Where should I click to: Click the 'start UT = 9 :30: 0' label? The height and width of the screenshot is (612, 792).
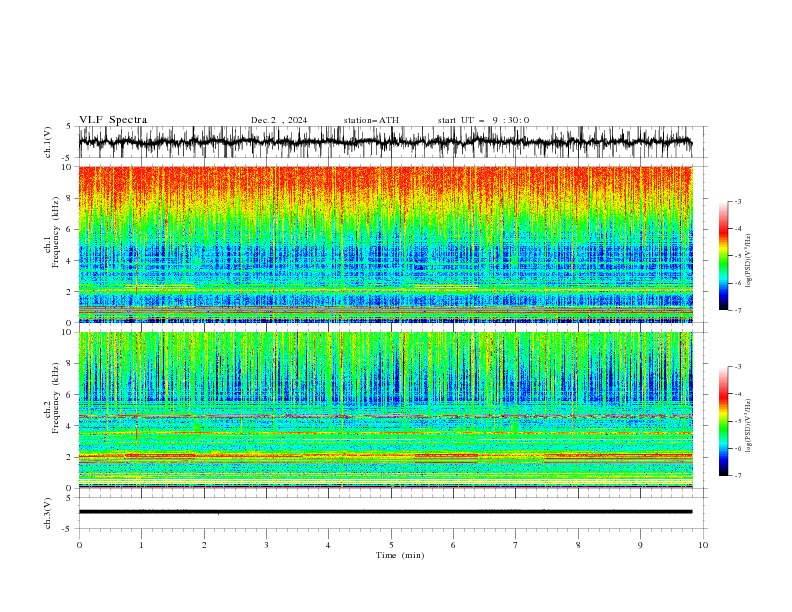483,120
